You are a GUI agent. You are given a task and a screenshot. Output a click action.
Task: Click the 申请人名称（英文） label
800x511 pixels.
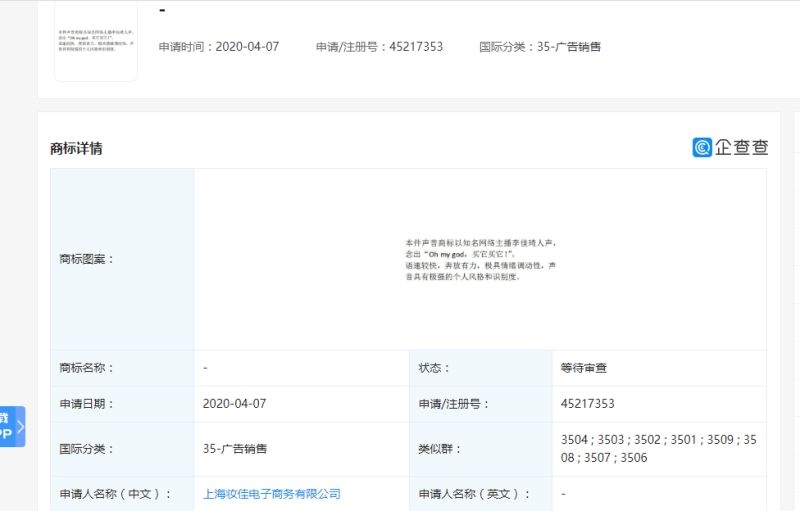pos(475,493)
